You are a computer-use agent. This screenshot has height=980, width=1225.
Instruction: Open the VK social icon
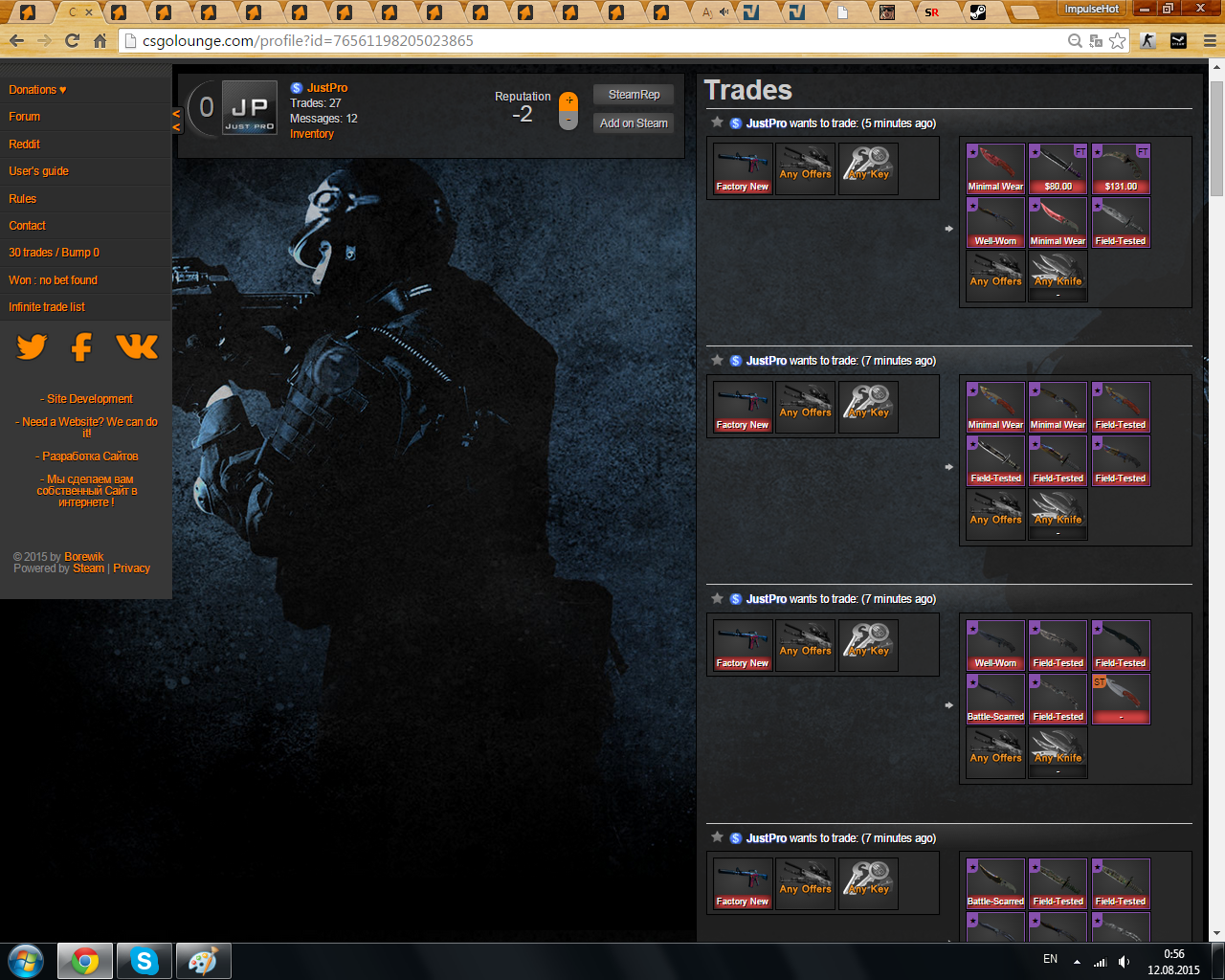(137, 346)
